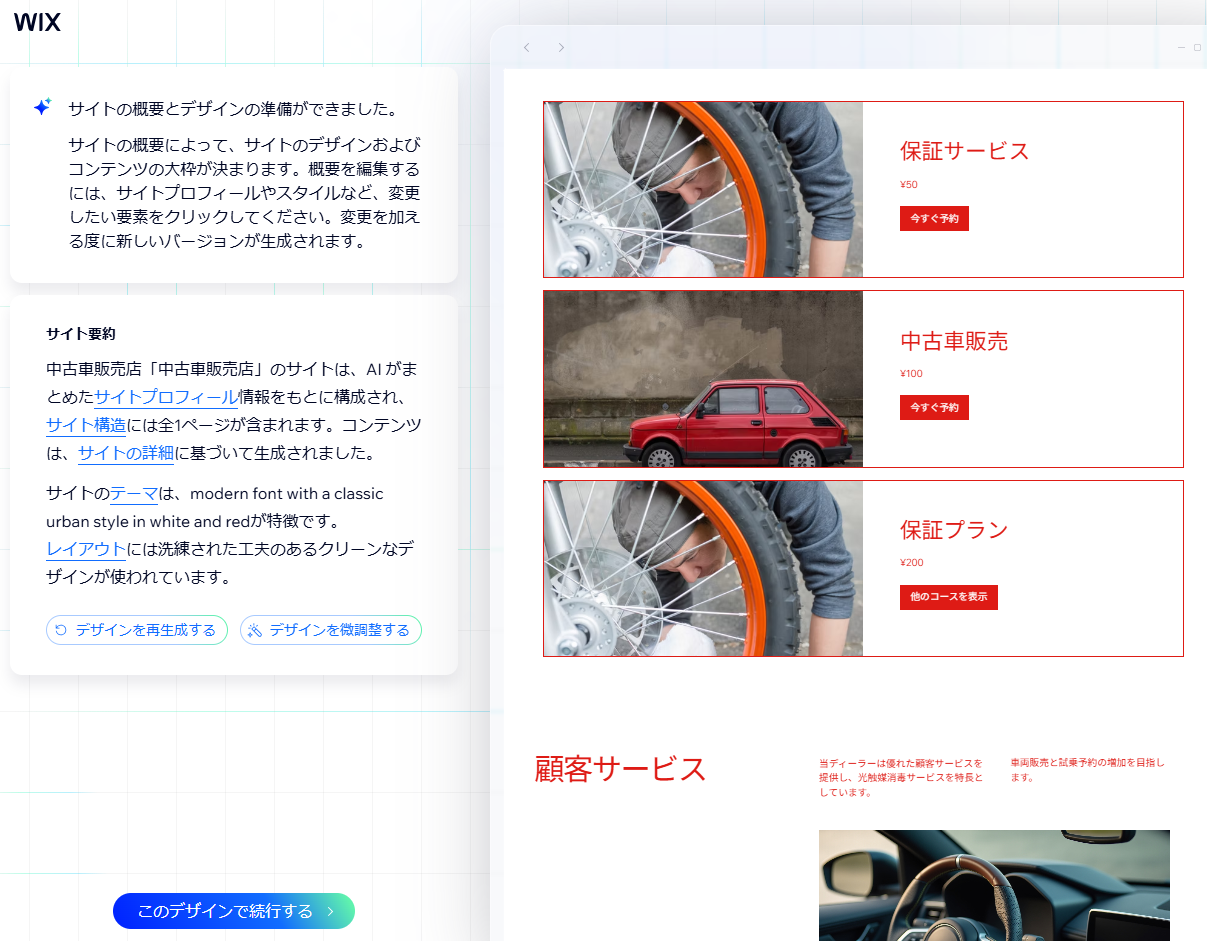The width and height of the screenshot is (1207, 941).
Task: Select the tweak icon in デザインを微調整する
Action: pos(253,630)
